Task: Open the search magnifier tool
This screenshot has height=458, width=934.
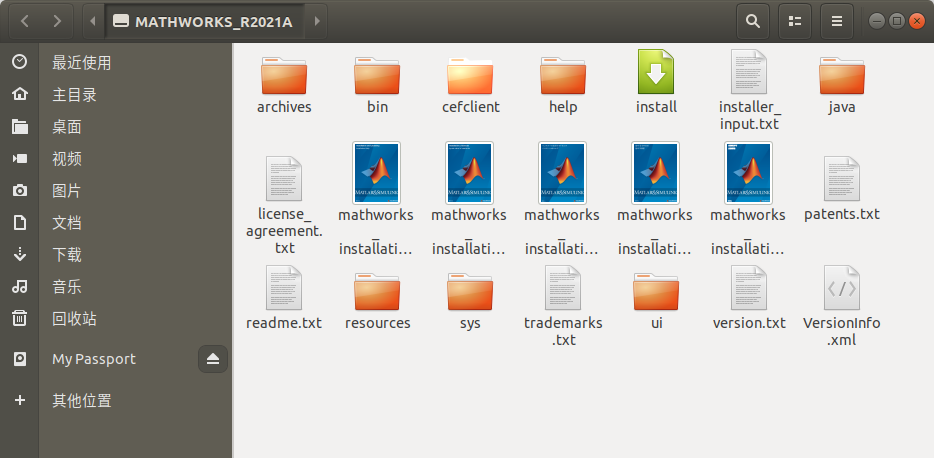Action: click(753, 21)
